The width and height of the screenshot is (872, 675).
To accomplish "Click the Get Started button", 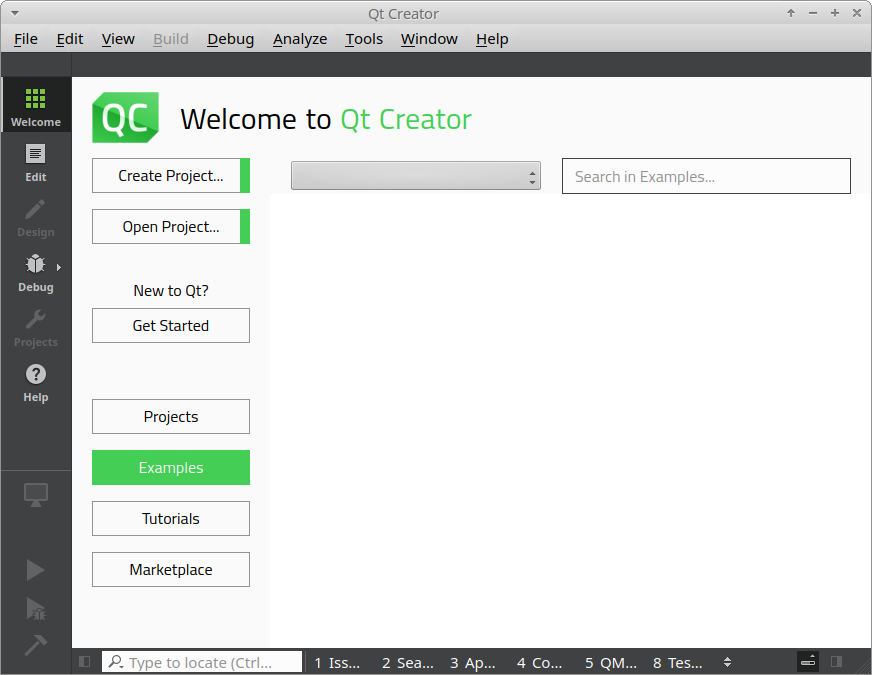I will click(171, 326).
